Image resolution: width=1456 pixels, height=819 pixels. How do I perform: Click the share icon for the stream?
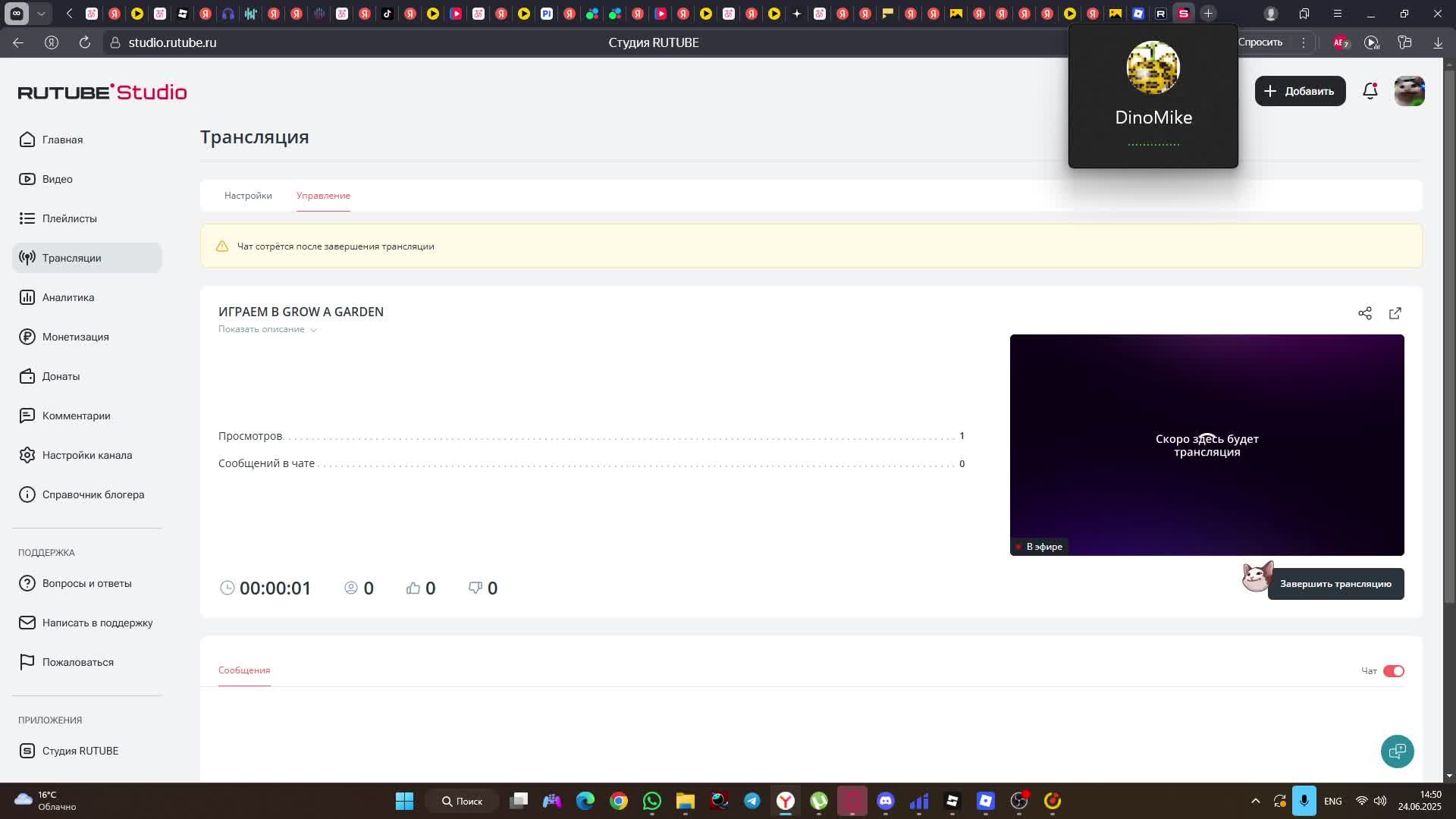pyautogui.click(x=1365, y=313)
